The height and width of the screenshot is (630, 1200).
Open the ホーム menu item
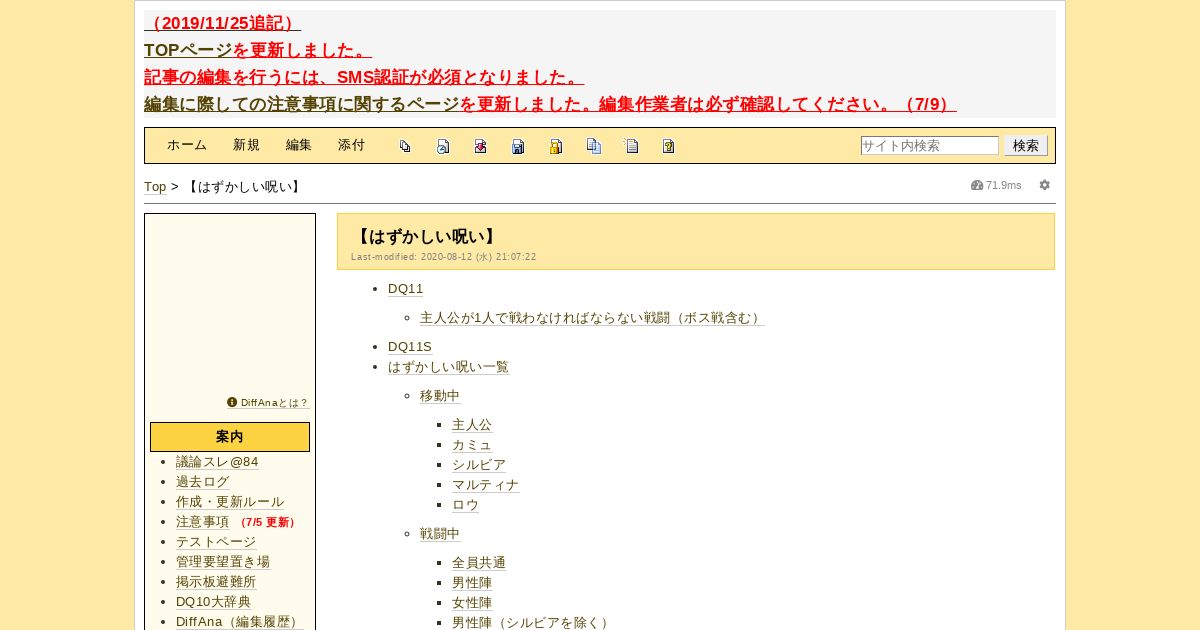pos(187,145)
